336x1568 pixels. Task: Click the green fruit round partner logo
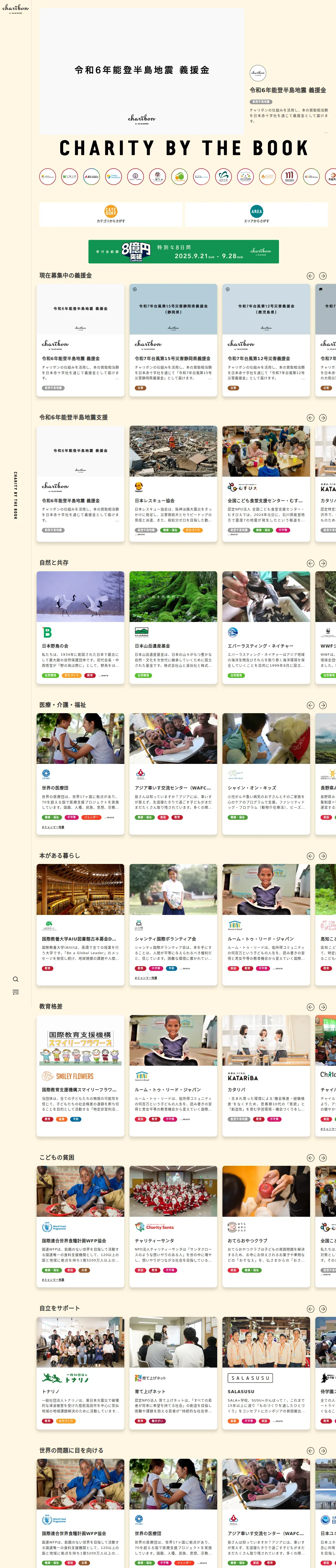[179, 176]
